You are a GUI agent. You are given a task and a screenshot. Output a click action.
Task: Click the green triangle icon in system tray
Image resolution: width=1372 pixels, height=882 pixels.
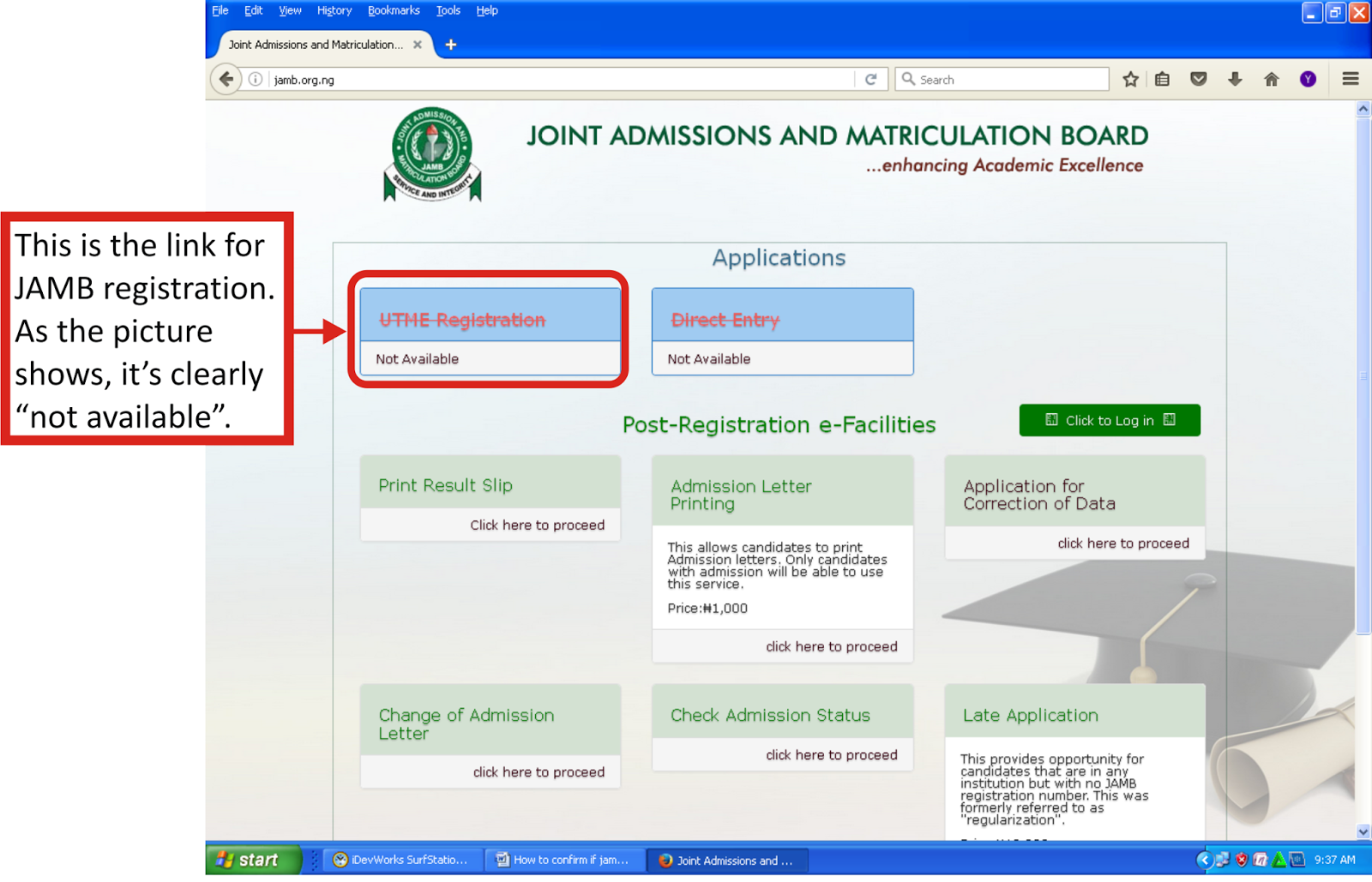coord(1279,860)
